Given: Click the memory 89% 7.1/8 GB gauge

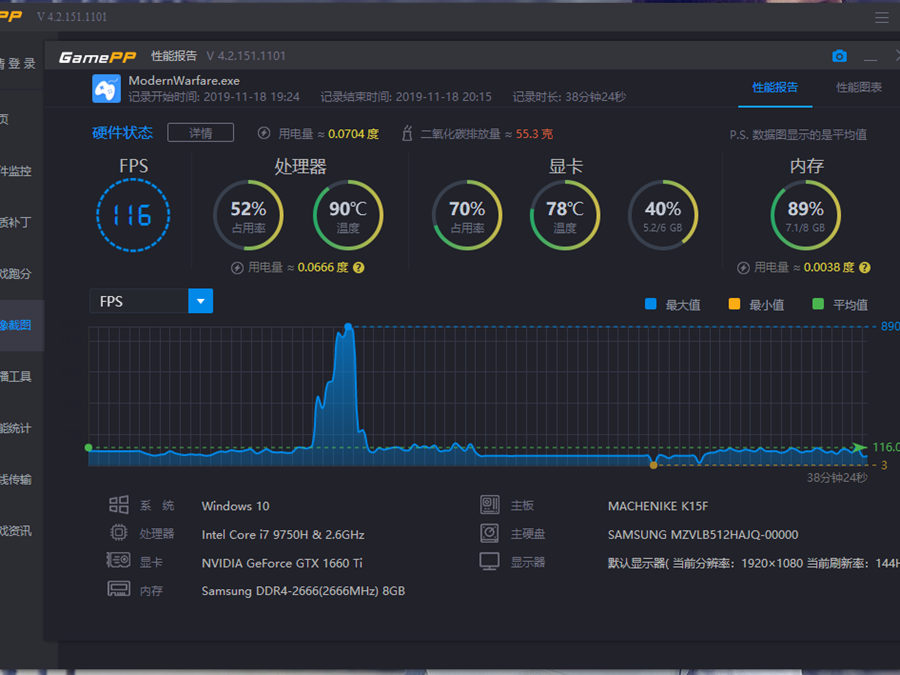Looking at the screenshot, I should coord(805,215).
